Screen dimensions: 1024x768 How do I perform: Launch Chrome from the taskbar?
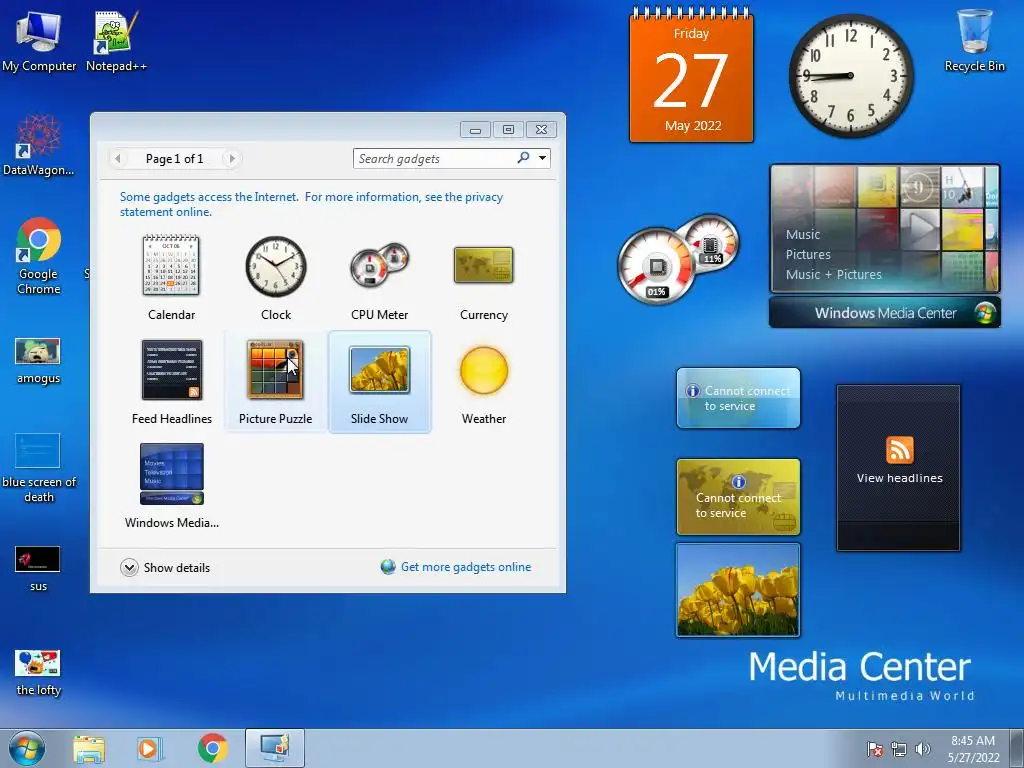(x=213, y=749)
